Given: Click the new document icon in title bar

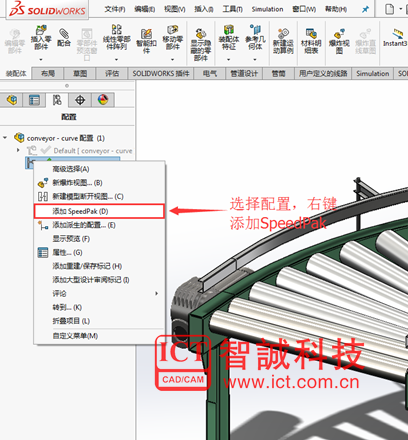Looking at the screenshot, I should click(x=389, y=9).
